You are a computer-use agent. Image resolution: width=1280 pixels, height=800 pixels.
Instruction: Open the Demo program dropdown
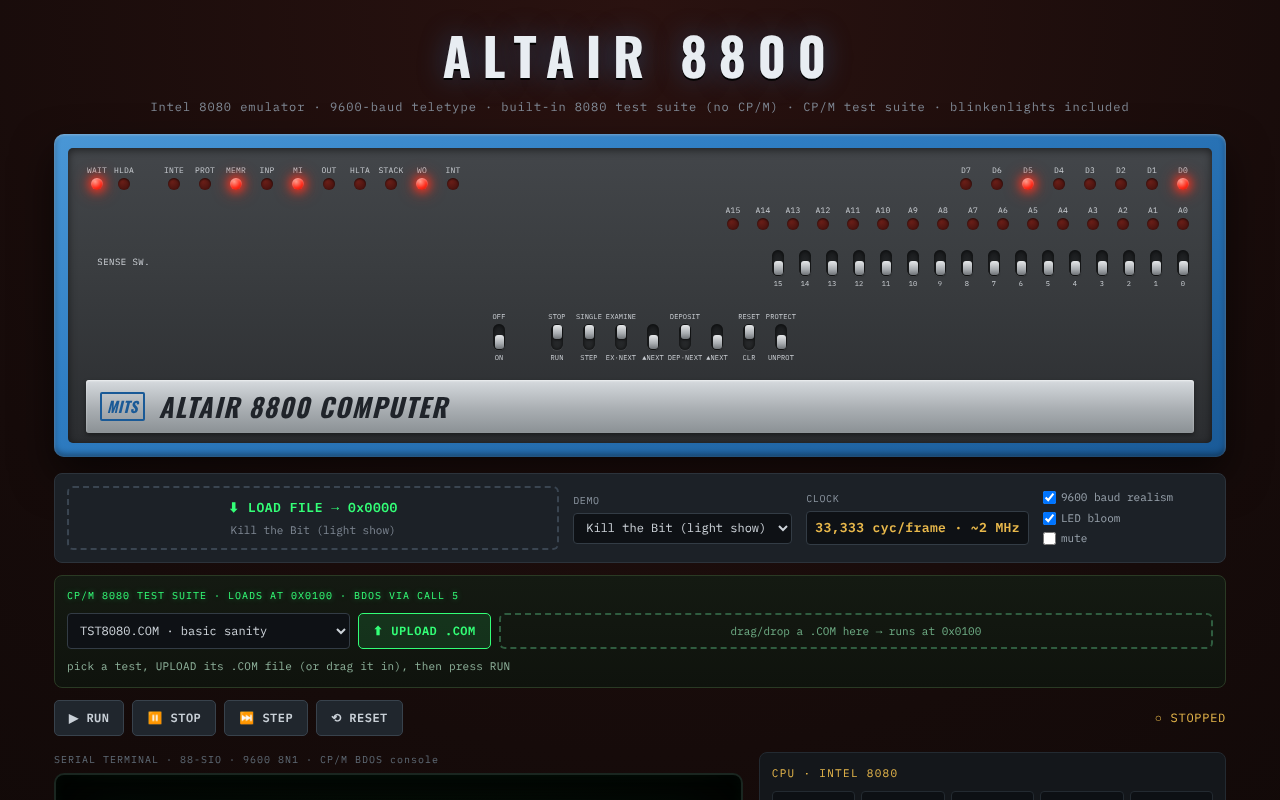(682, 528)
